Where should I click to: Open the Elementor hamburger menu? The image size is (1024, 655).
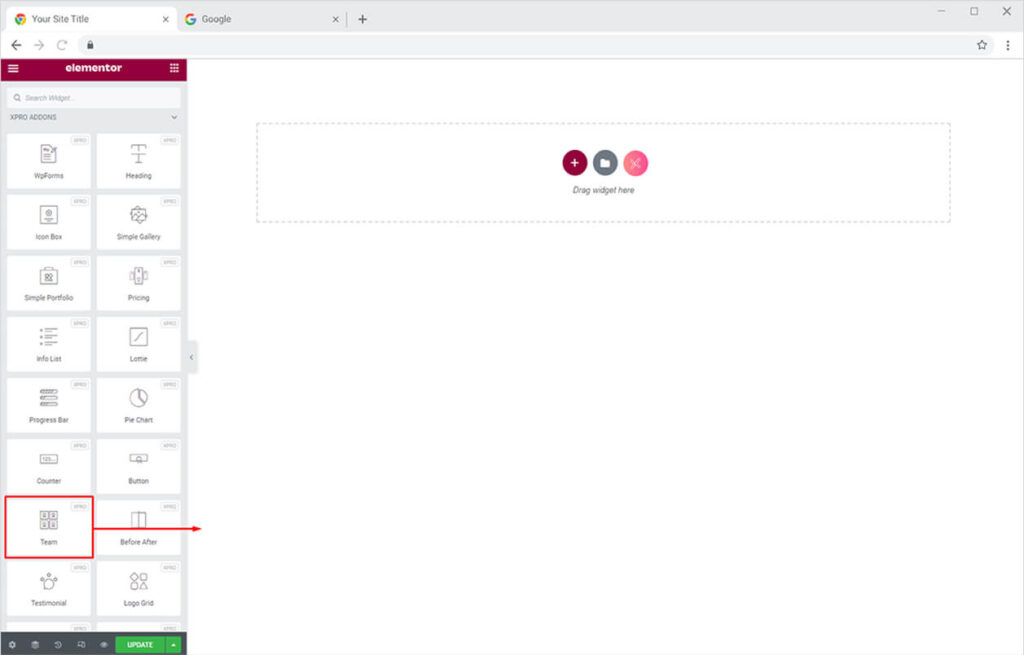pos(13,68)
